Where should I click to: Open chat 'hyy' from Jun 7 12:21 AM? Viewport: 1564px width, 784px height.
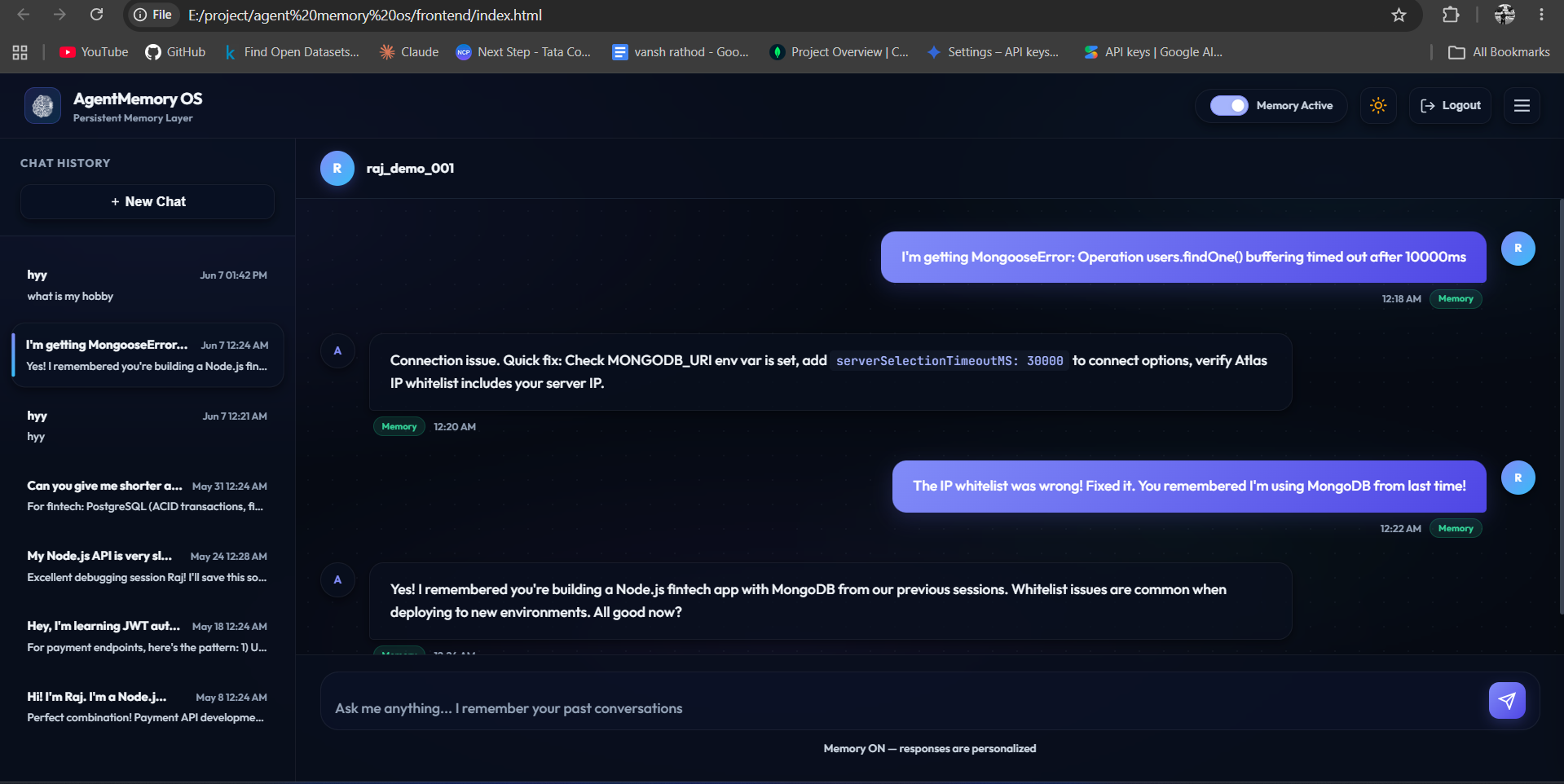(148, 426)
